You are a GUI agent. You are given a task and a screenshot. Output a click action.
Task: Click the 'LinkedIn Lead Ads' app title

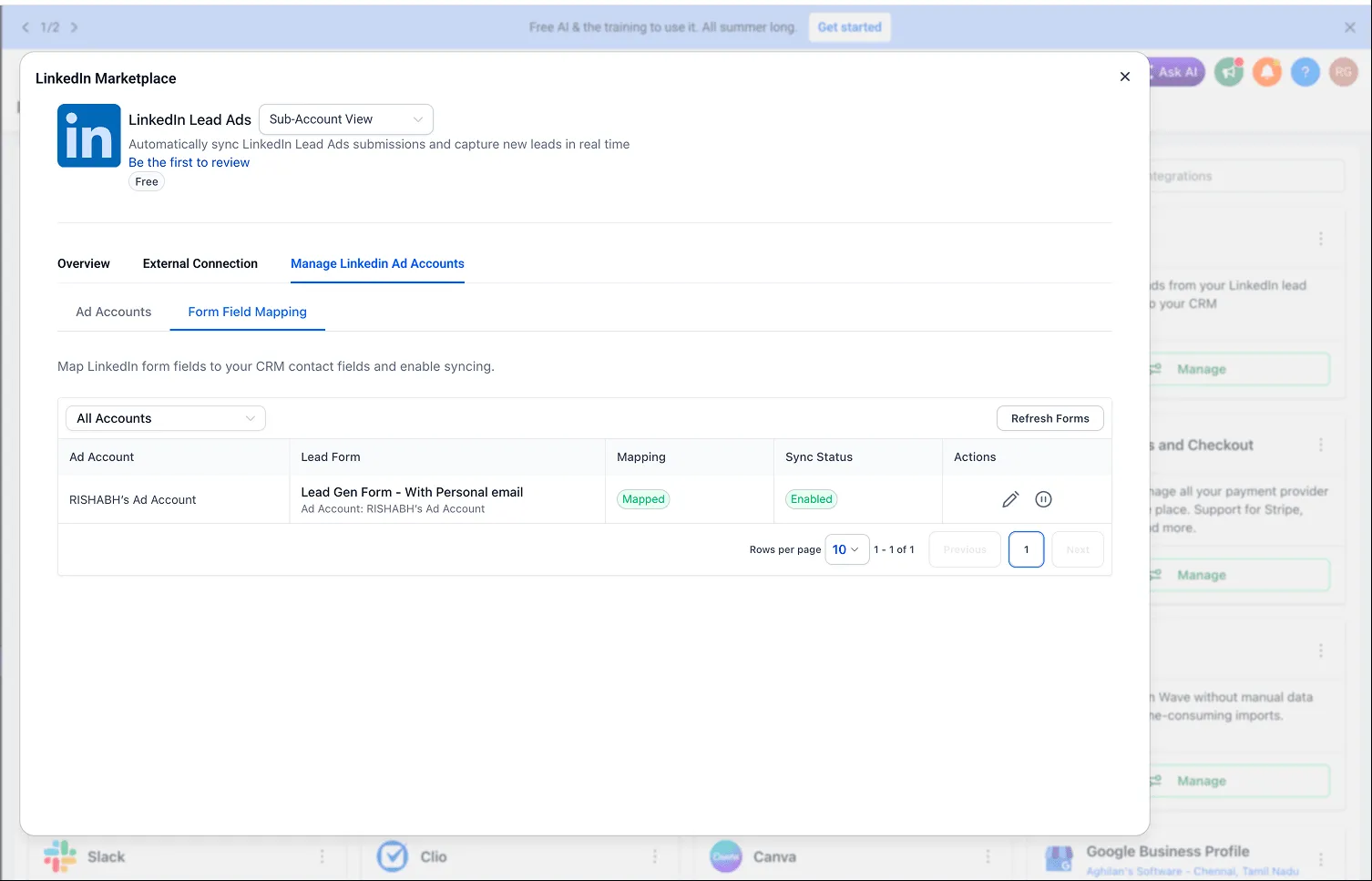point(189,119)
